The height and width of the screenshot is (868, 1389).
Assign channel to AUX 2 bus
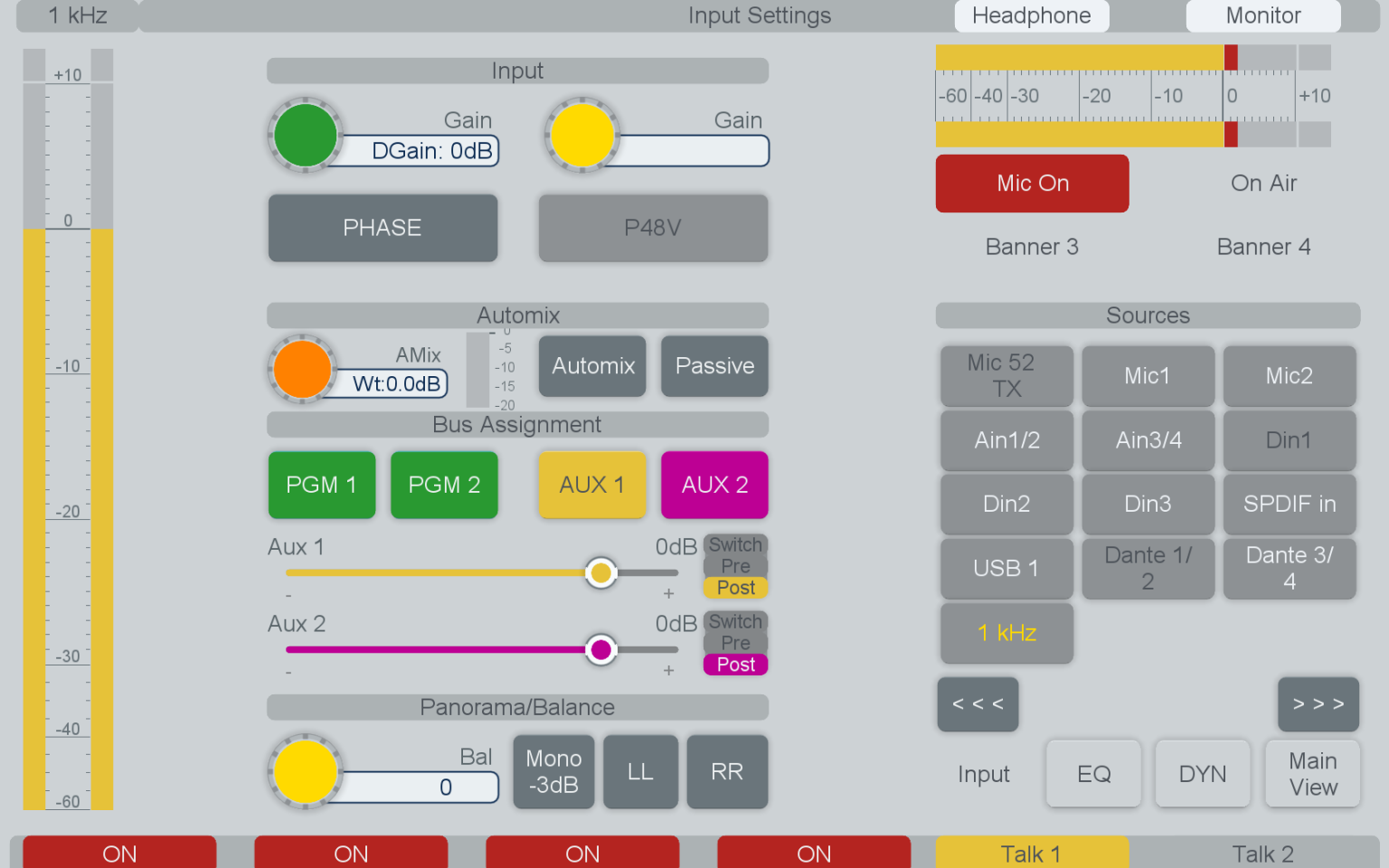click(x=714, y=486)
